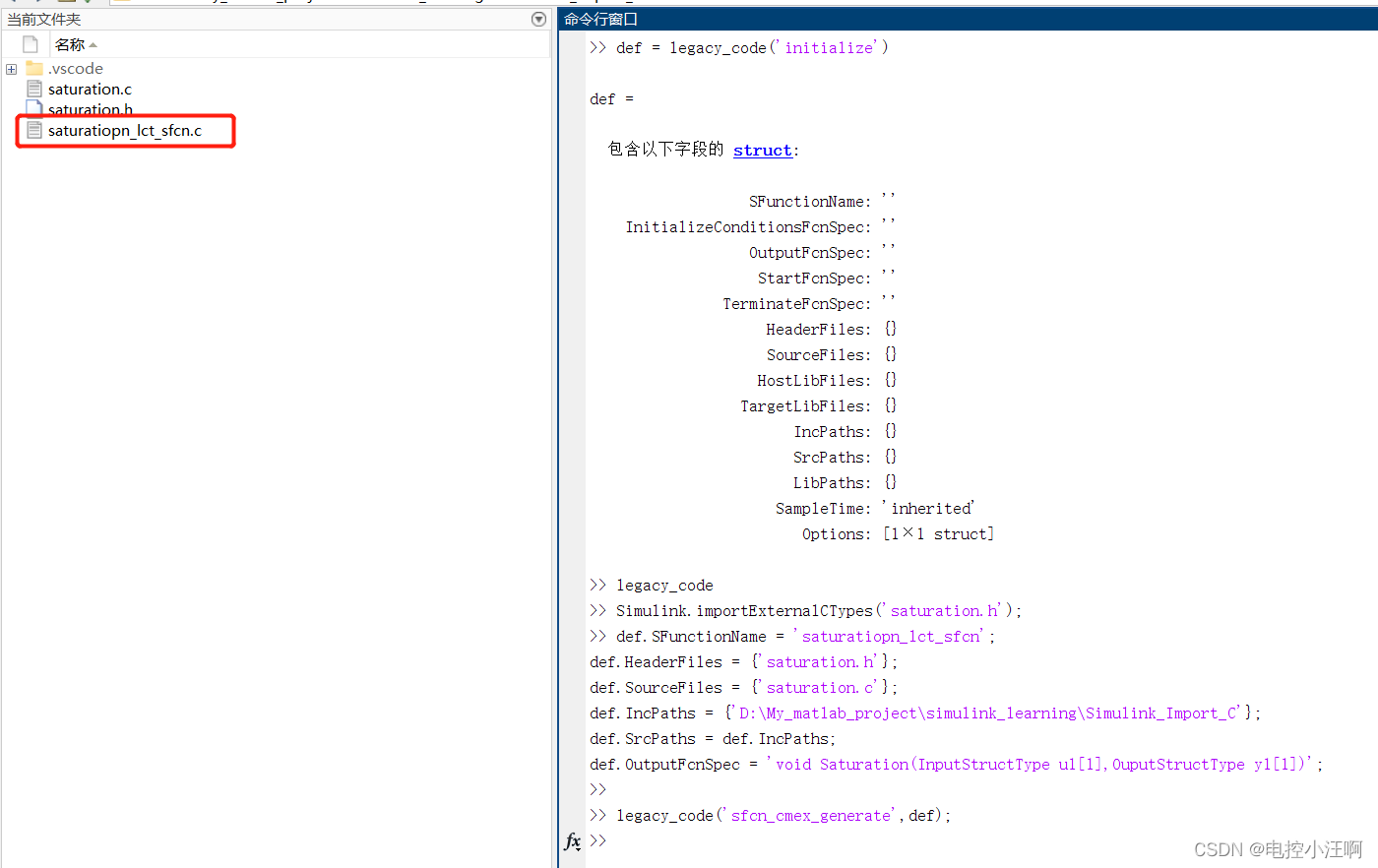Click the forward navigation arrow
This screenshot has height=868, width=1378.
(x=37, y=2)
